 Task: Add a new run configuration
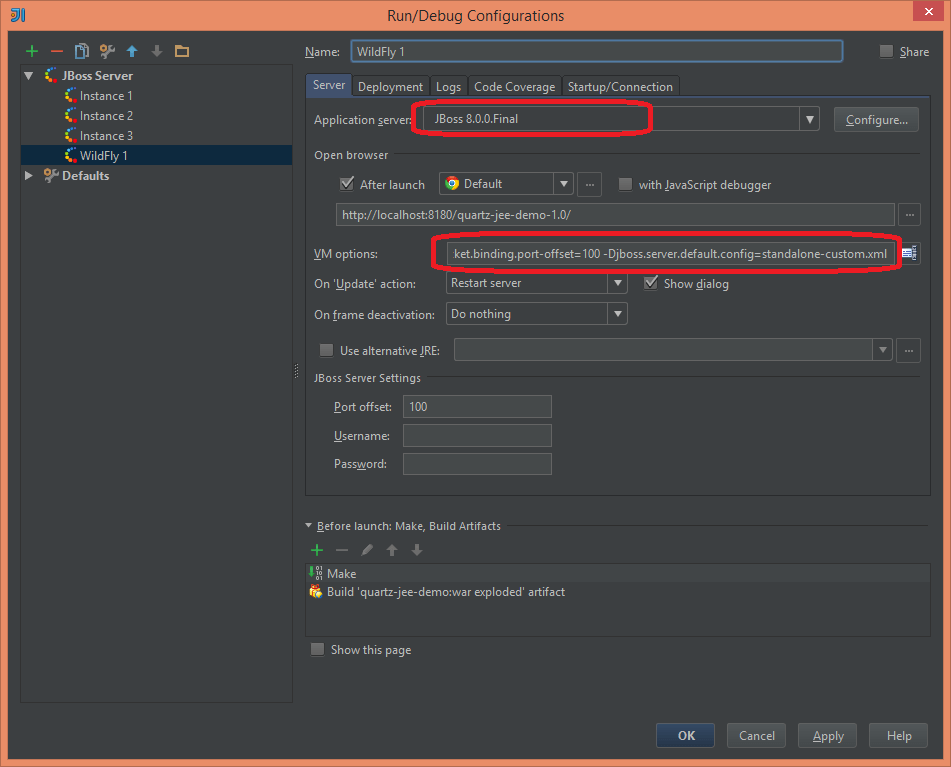32,51
